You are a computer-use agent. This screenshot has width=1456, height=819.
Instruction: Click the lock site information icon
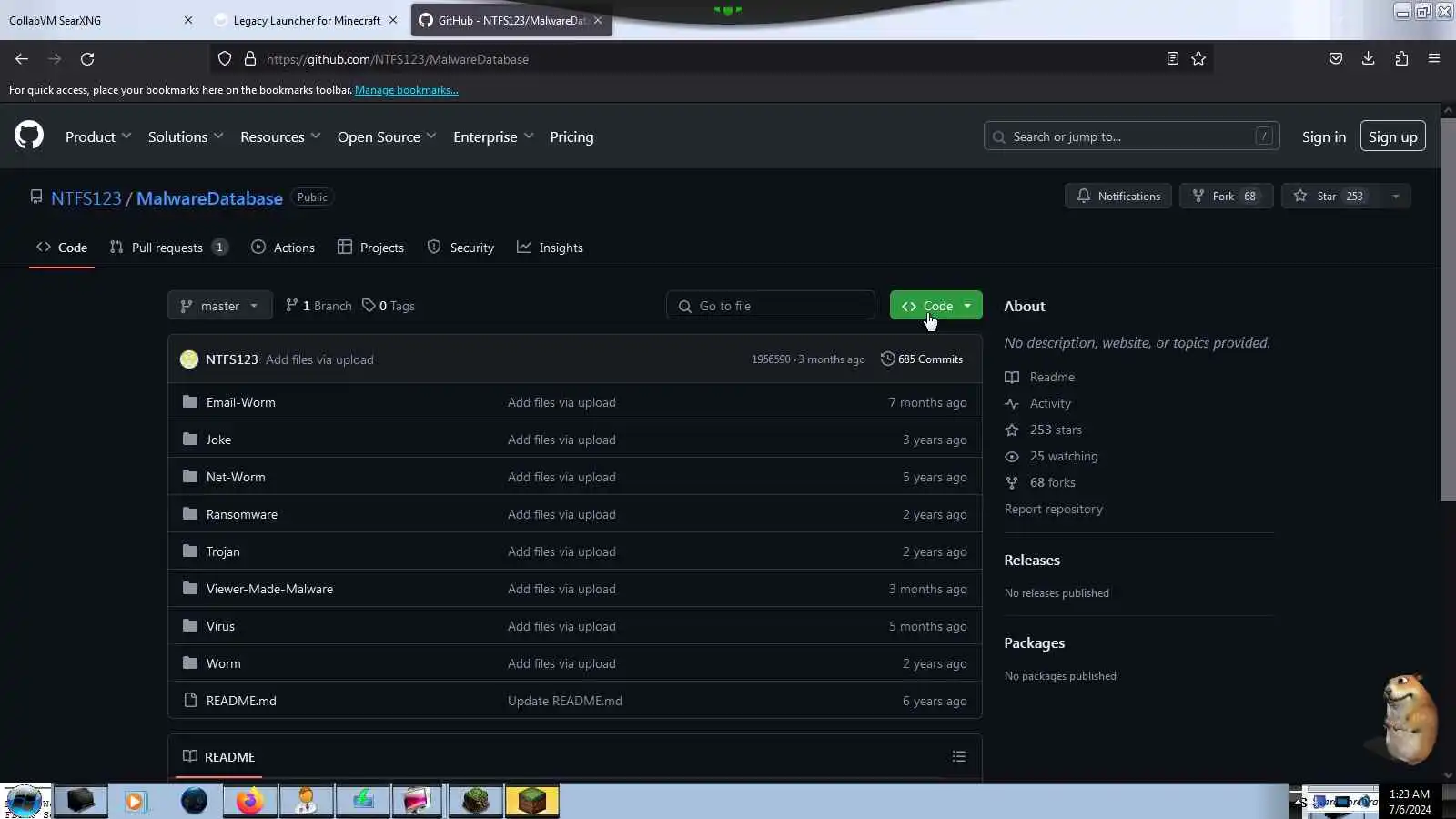coord(250,59)
